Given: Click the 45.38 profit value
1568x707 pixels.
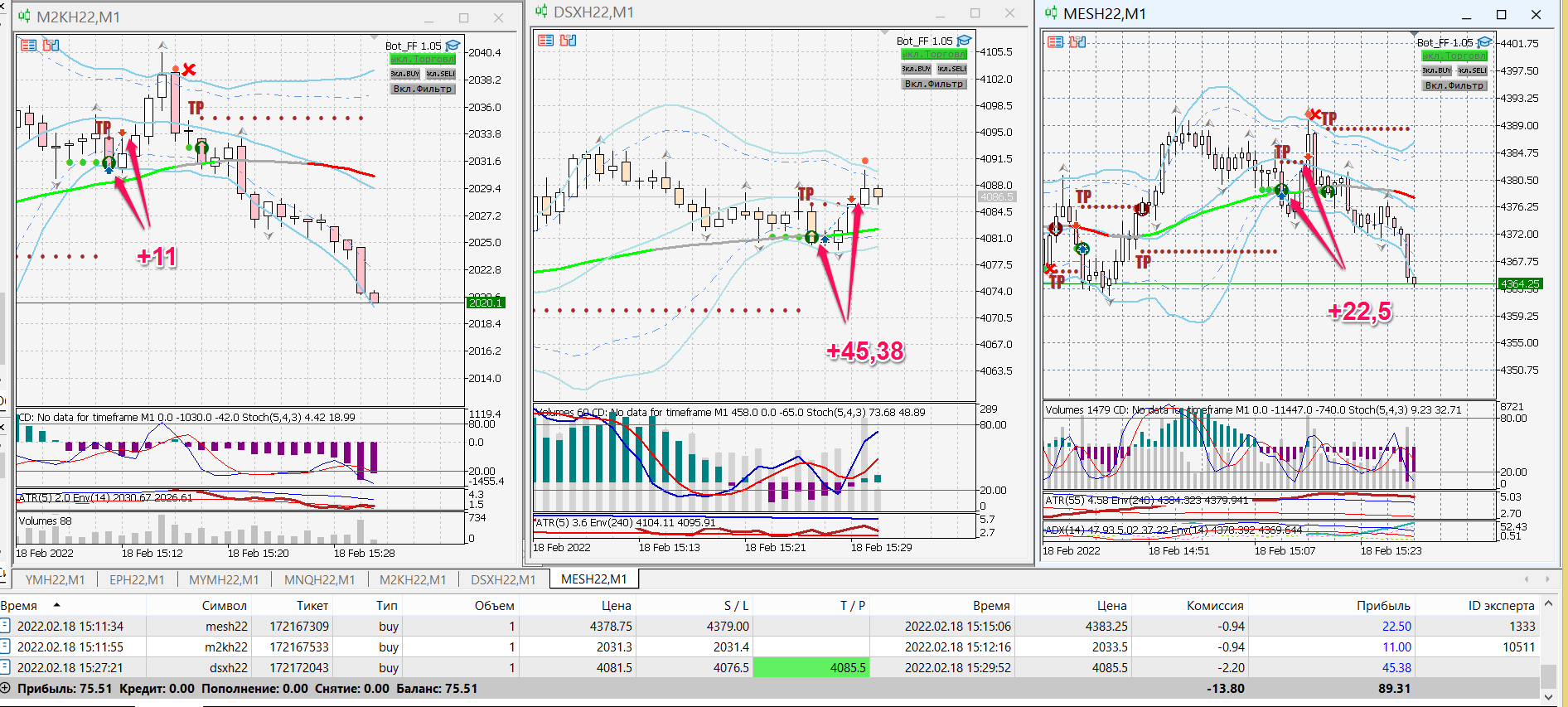Looking at the screenshot, I should 1396,667.
